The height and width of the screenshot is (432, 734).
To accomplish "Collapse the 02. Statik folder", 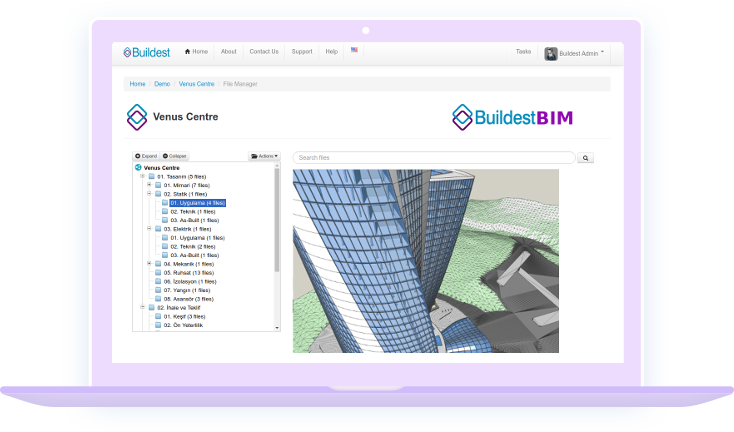I will [149, 194].
